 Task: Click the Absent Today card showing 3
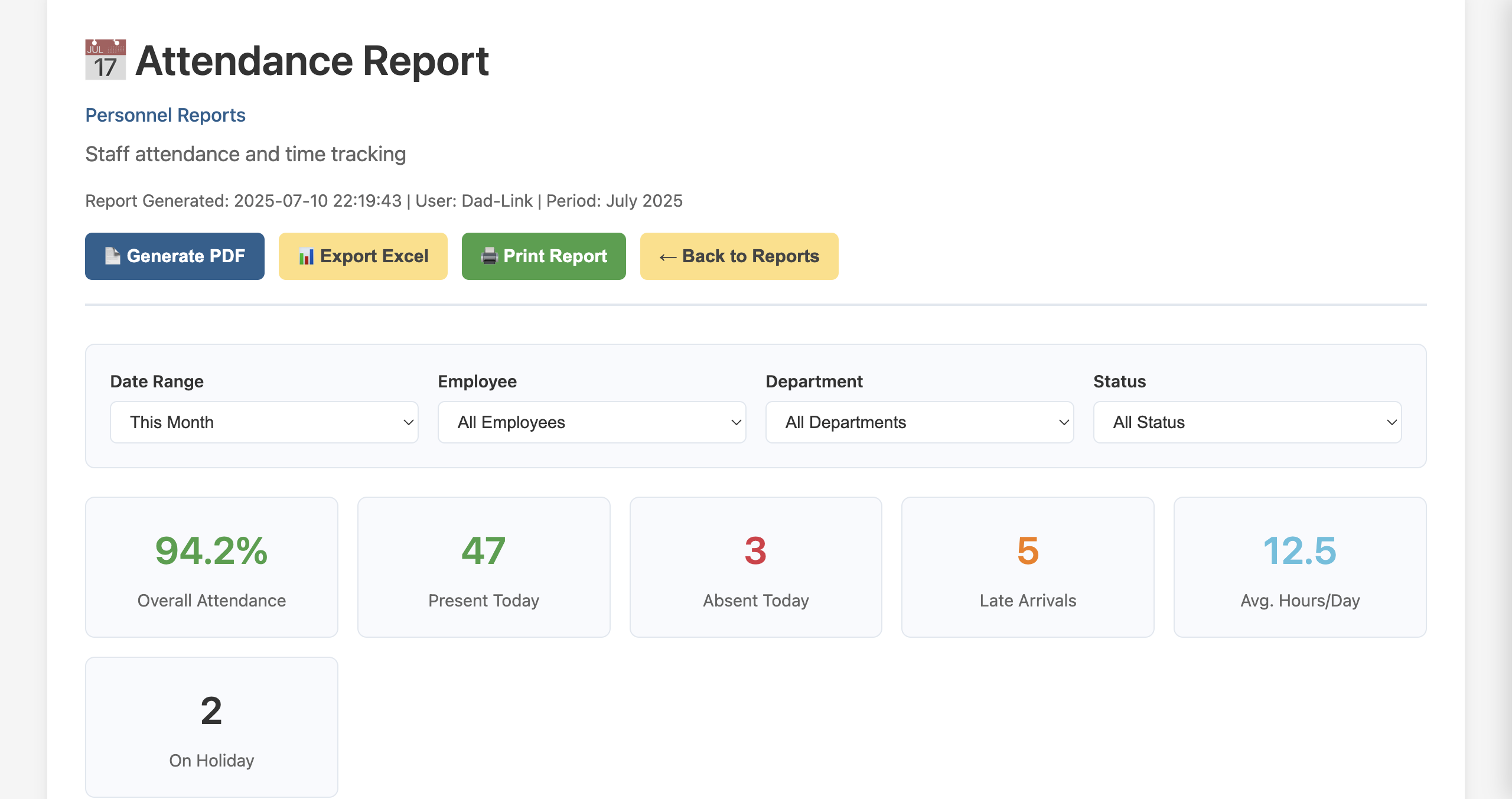click(755, 567)
